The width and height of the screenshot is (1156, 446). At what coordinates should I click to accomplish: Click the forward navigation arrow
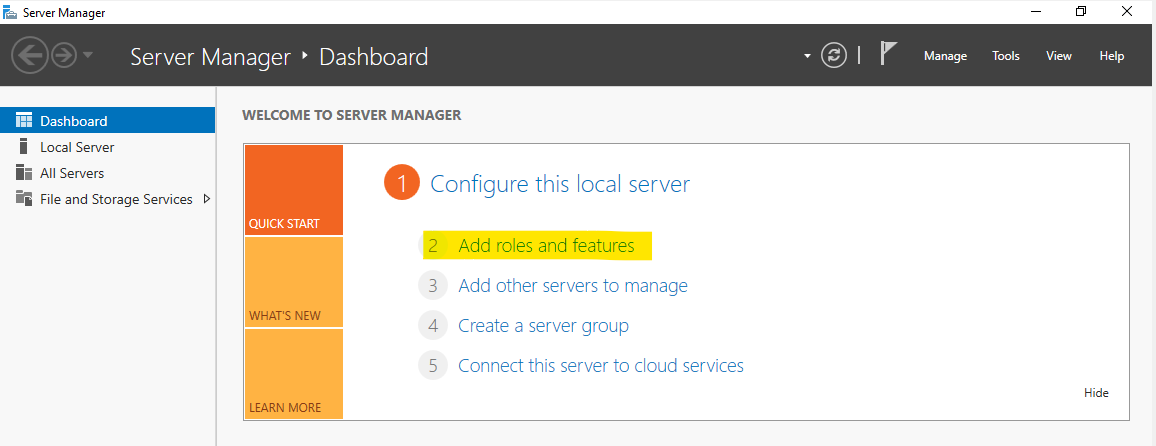point(63,55)
